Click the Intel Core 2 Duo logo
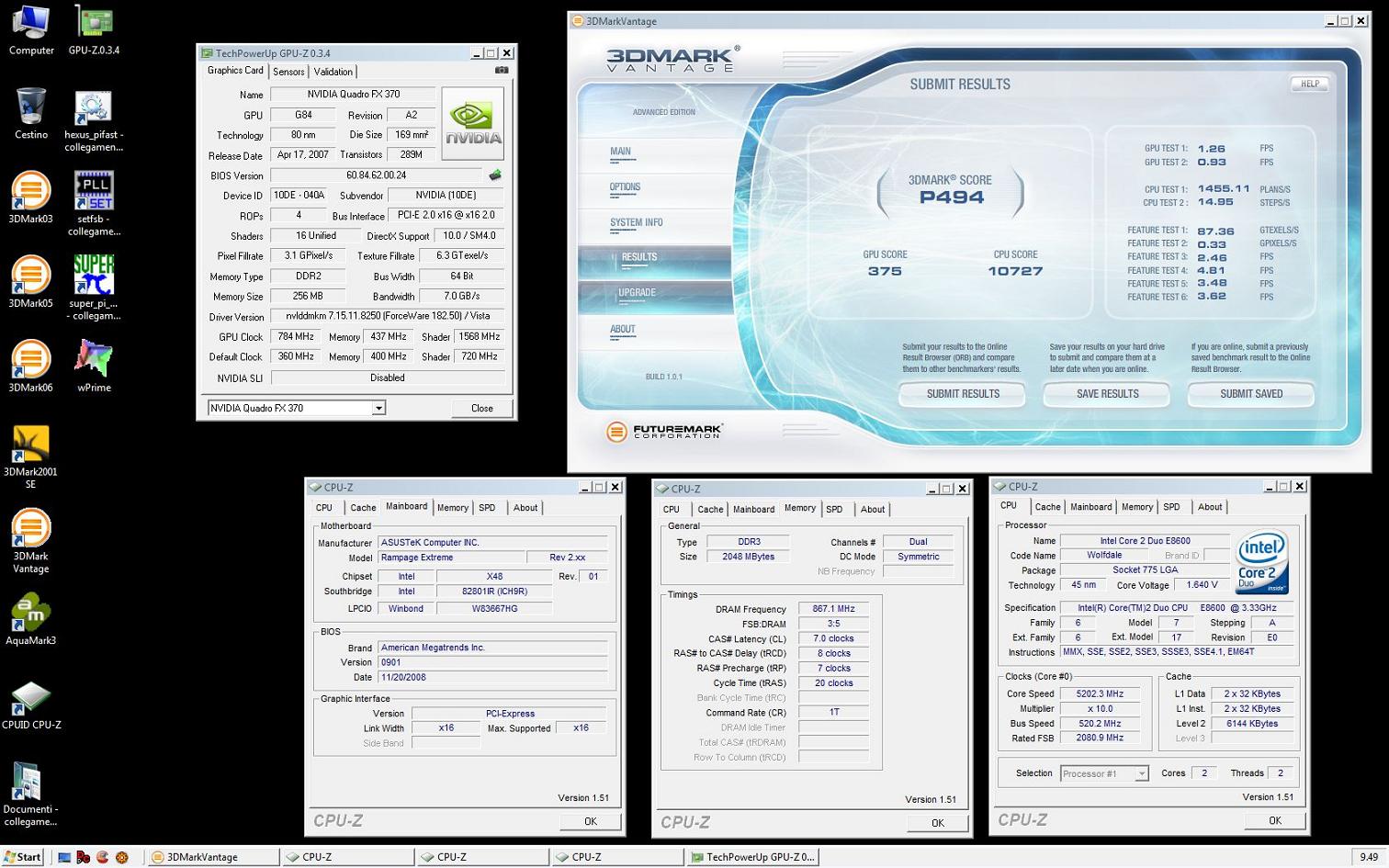This screenshot has width=1389, height=868. coord(1261,561)
